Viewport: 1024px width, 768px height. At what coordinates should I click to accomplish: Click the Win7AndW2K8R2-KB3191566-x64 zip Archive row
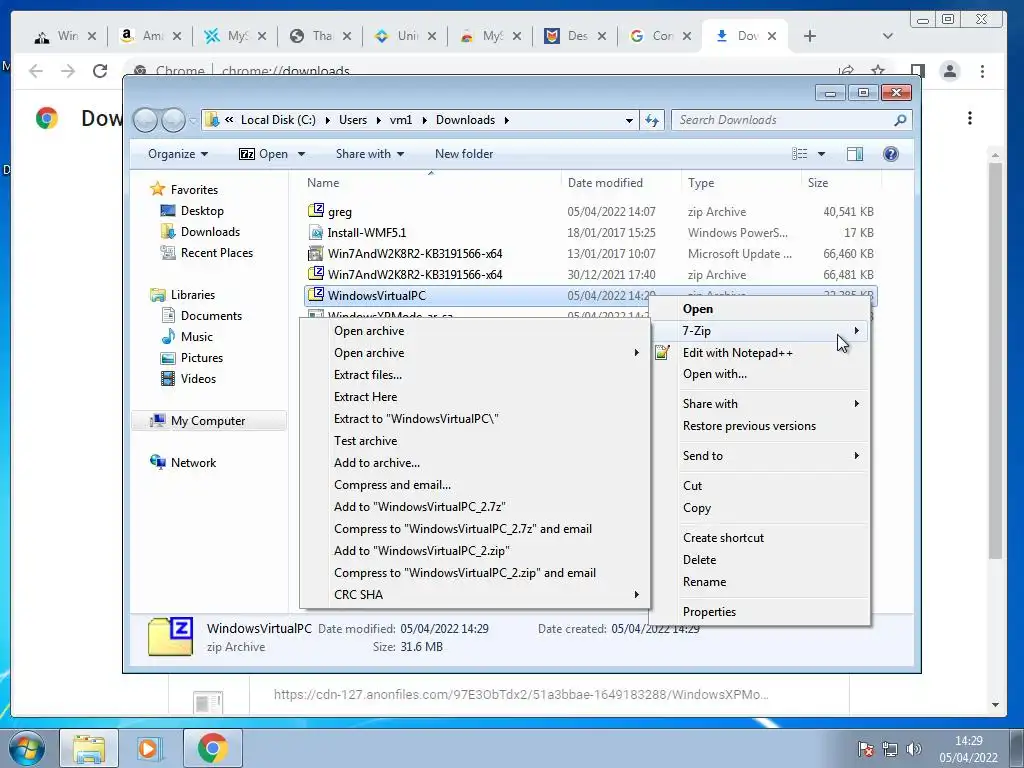click(590, 274)
